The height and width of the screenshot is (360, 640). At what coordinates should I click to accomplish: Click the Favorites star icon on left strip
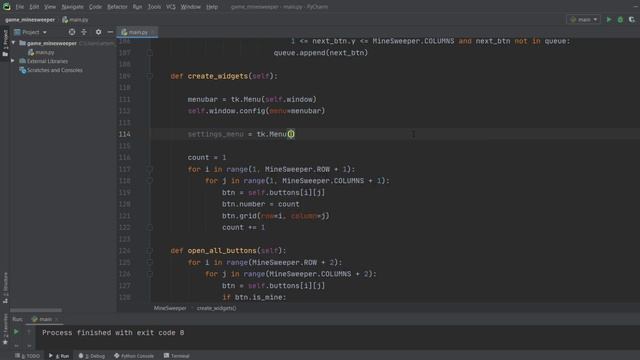pos(5,342)
